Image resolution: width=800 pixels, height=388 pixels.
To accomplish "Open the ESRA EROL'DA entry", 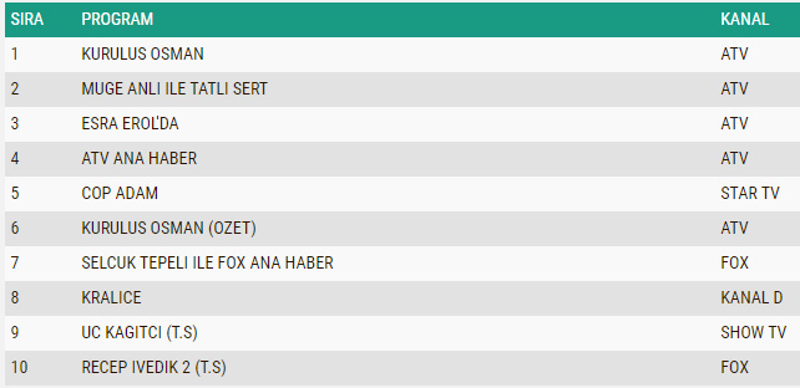I will pos(130,124).
